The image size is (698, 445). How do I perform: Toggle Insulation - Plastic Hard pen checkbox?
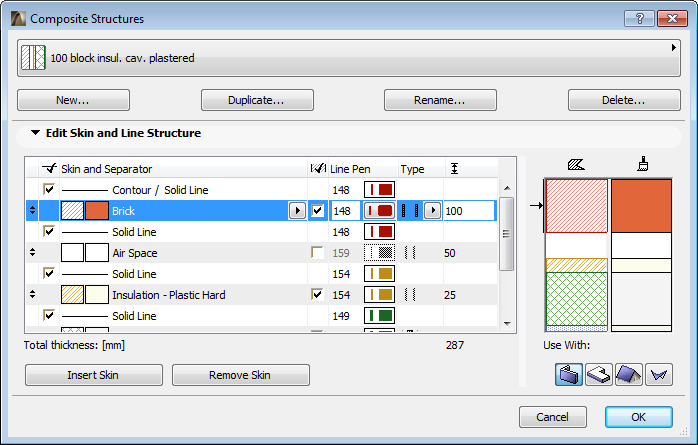(318, 295)
